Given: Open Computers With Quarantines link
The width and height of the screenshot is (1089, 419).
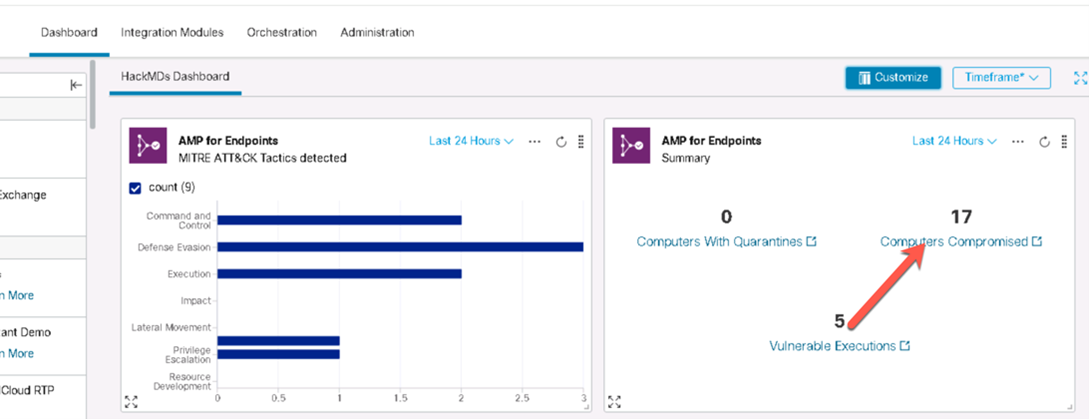Looking at the screenshot, I should [726, 242].
